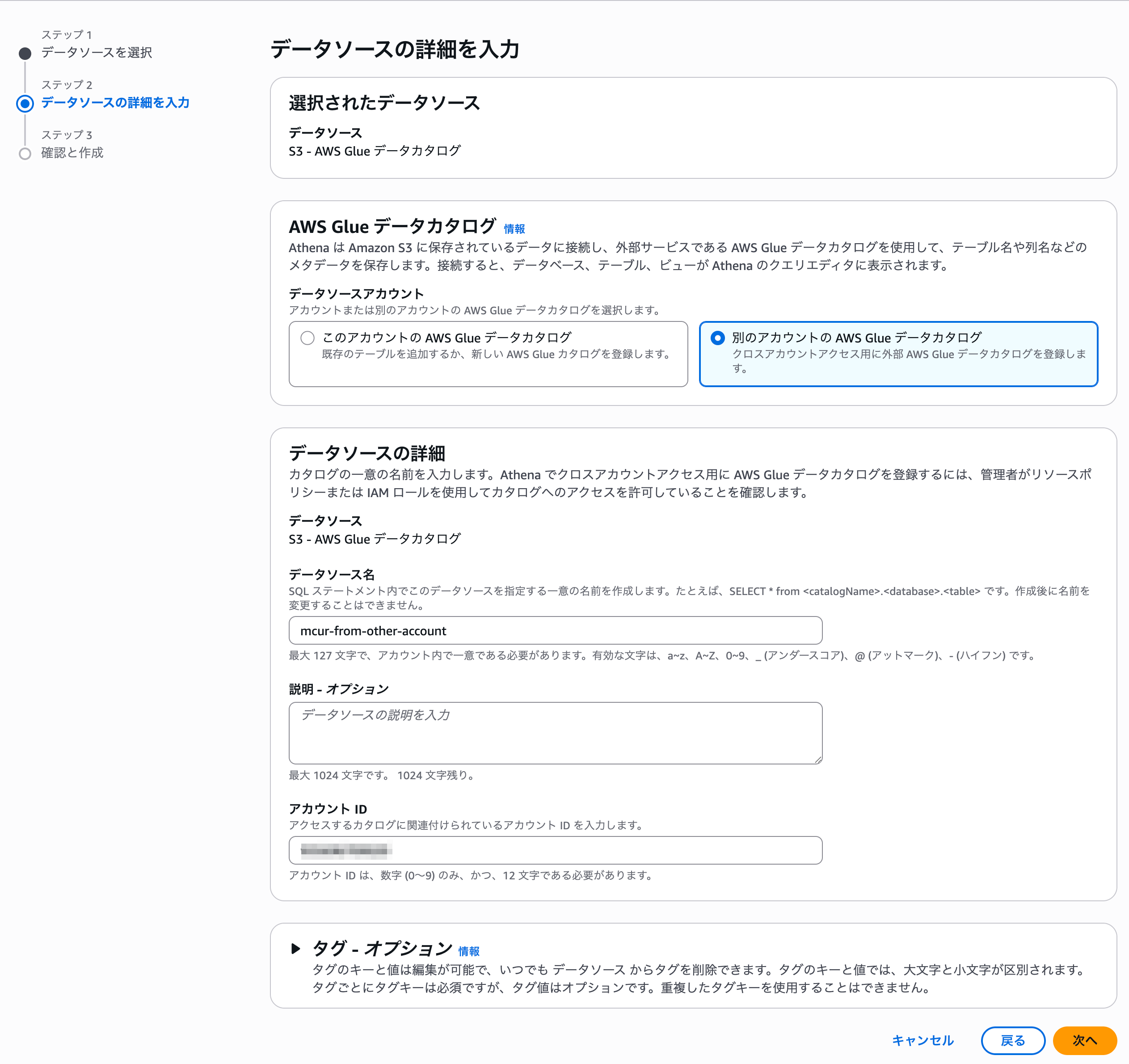Click the データソース名 label
This screenshot has height=1064, width=1129.
pos(332,574)
